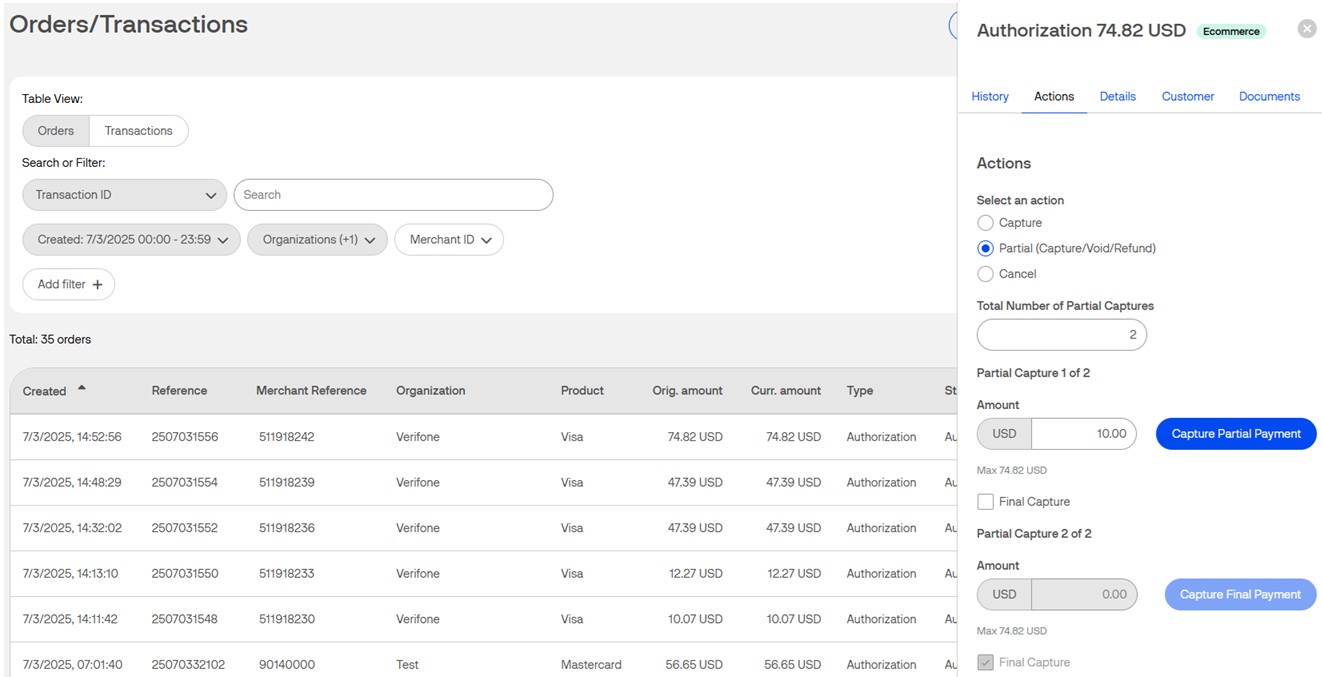Expand the Created date range filter
1322x677 pixels.
click(131, 240)
